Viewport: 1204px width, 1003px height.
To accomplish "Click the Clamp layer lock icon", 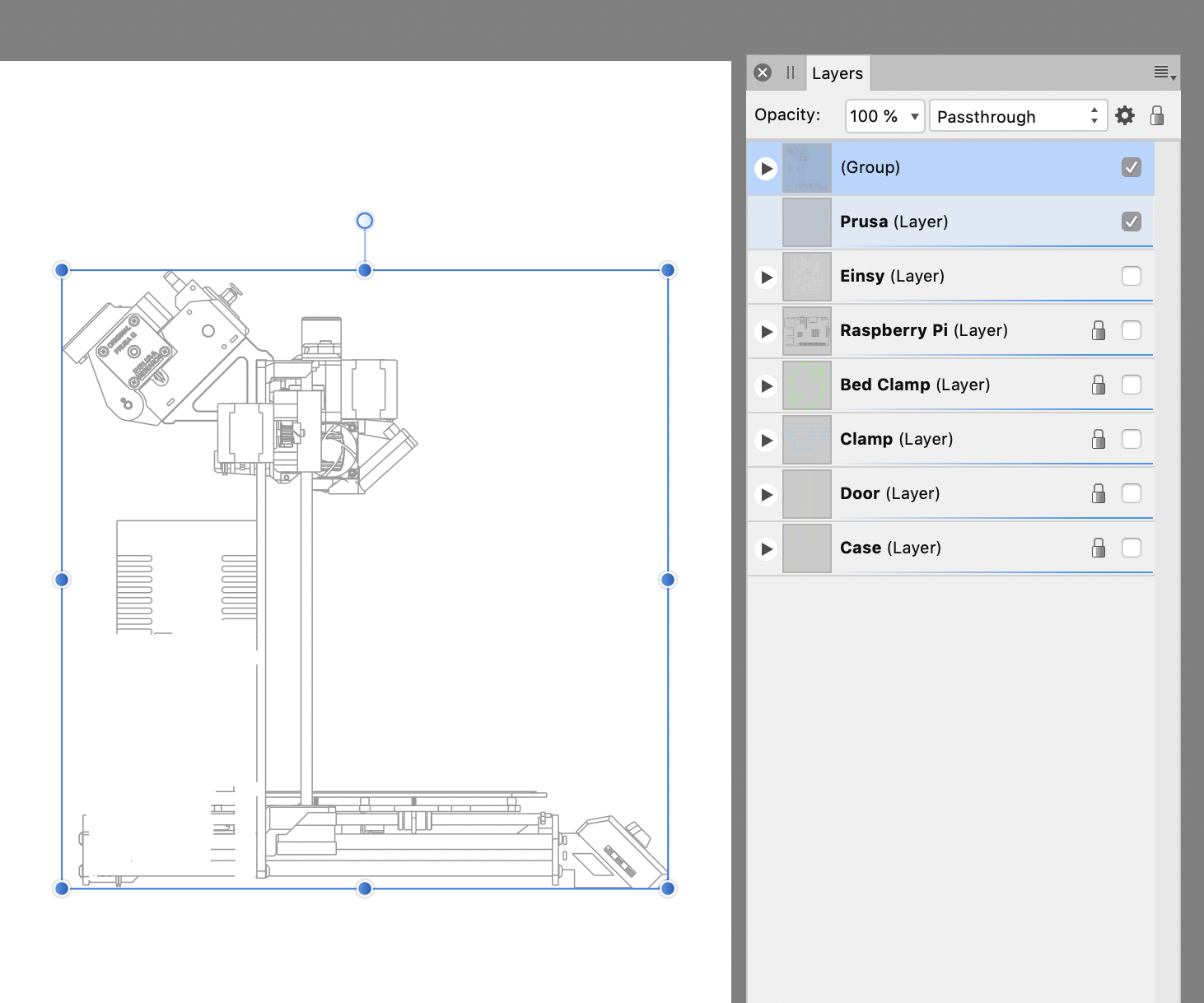I will tap(1099, 440).
